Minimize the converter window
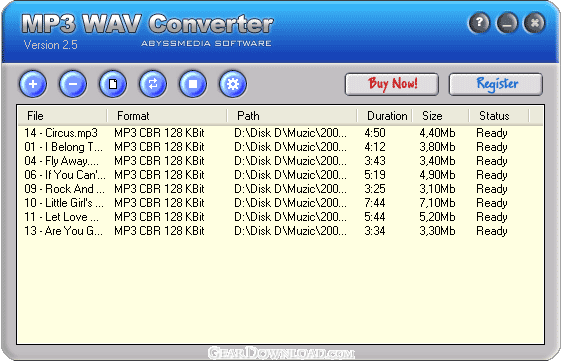The image size is (562, 361). point(507,23)
